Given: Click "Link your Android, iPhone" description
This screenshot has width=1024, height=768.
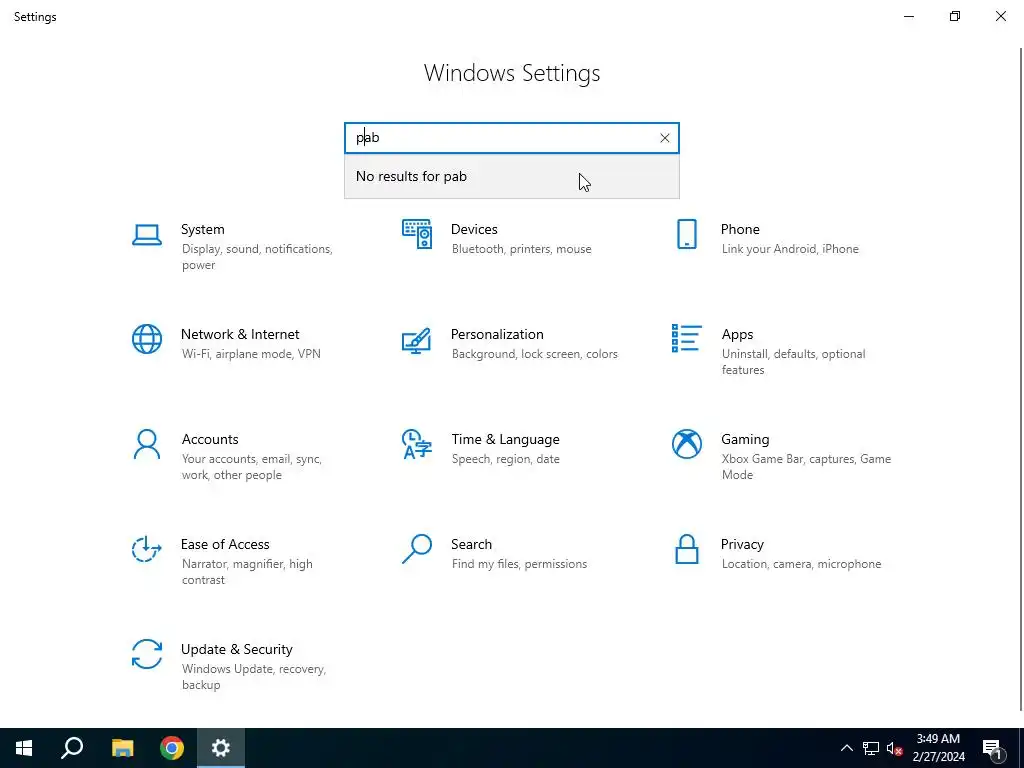Looking at the screenshot, I should point(790,249).
